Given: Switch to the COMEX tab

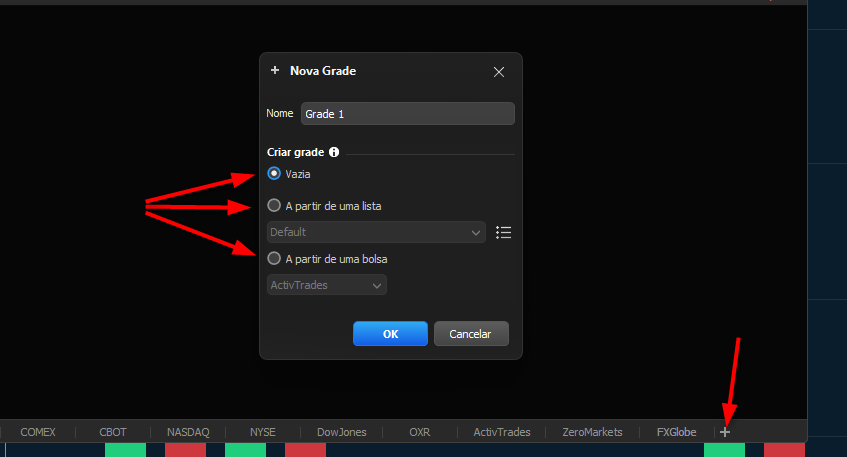Looking at the screenshot, I should pyautogui.click(x=38, y=432).
